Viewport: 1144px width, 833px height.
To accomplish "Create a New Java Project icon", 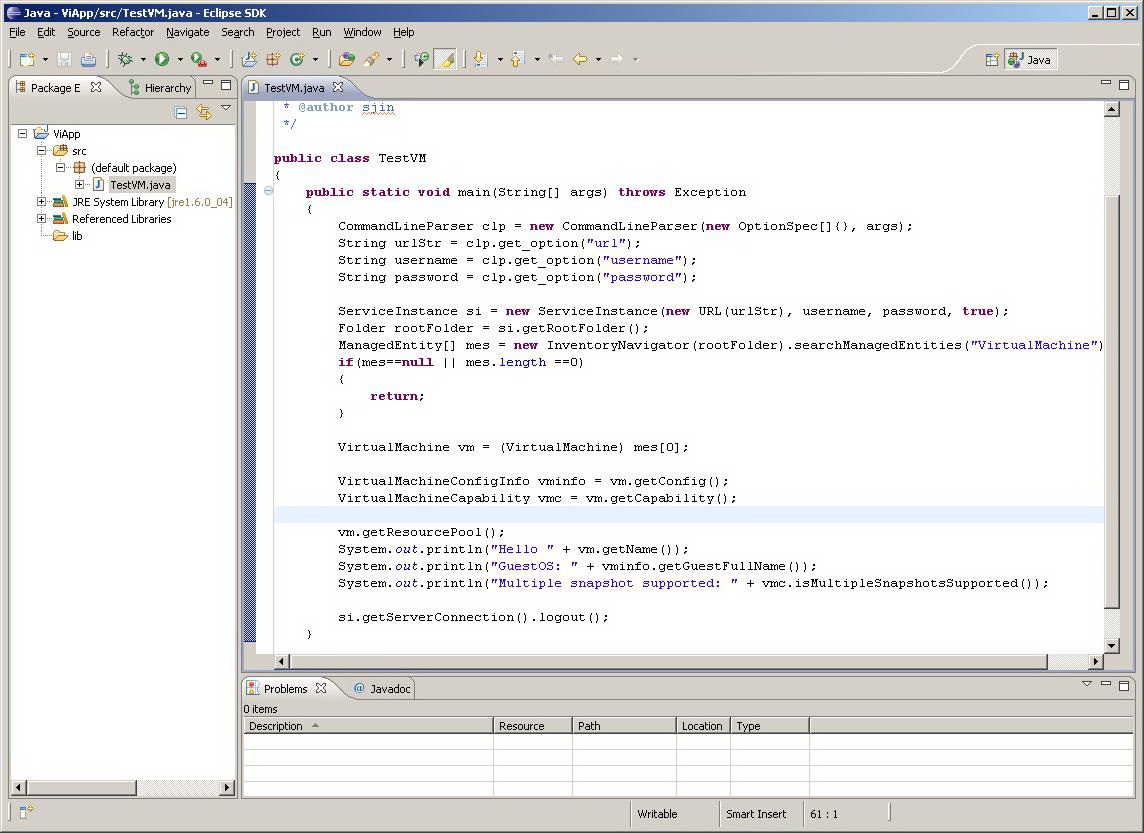I will click(x=249, y=59).
